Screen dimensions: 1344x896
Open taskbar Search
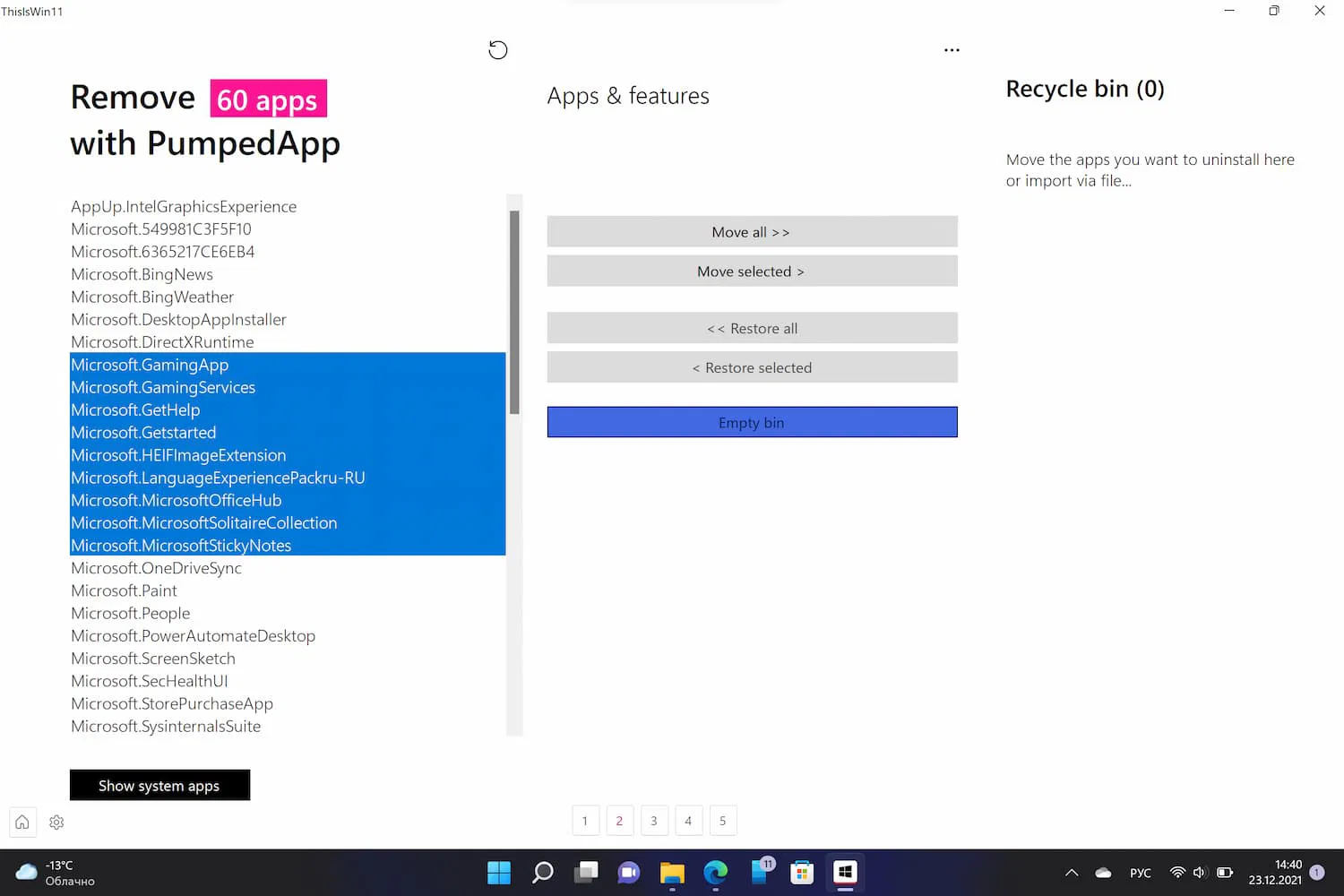(x=542, y=872)
